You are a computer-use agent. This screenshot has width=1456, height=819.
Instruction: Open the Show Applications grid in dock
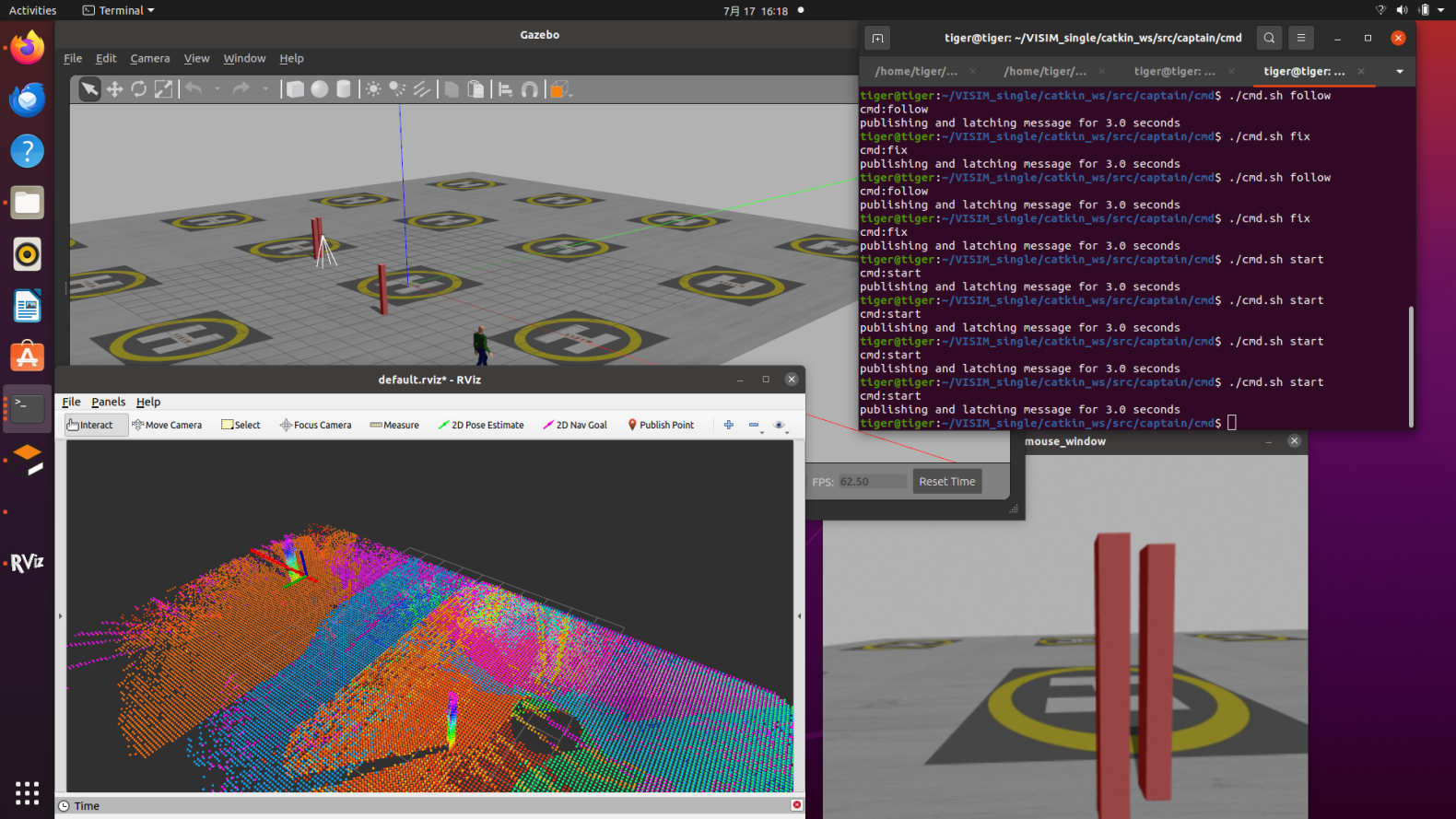(x=27, y=792)
